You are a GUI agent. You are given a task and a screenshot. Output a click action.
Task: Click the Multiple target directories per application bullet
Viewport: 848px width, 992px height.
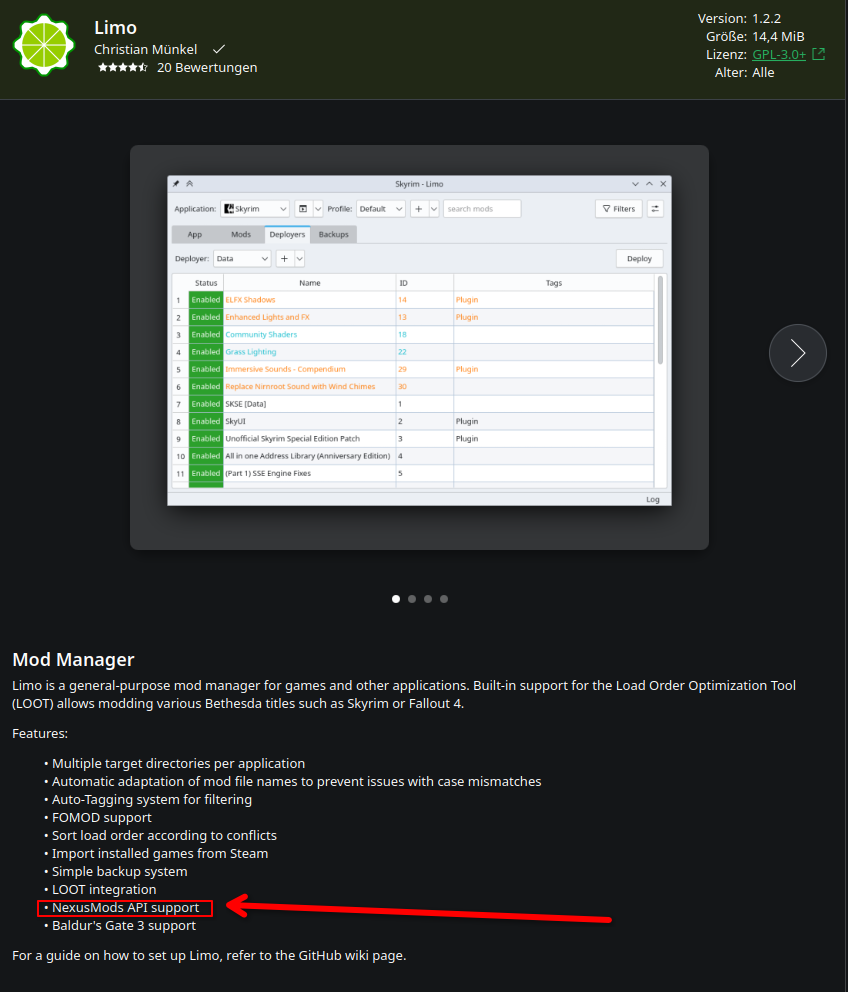tap(175, 764)
